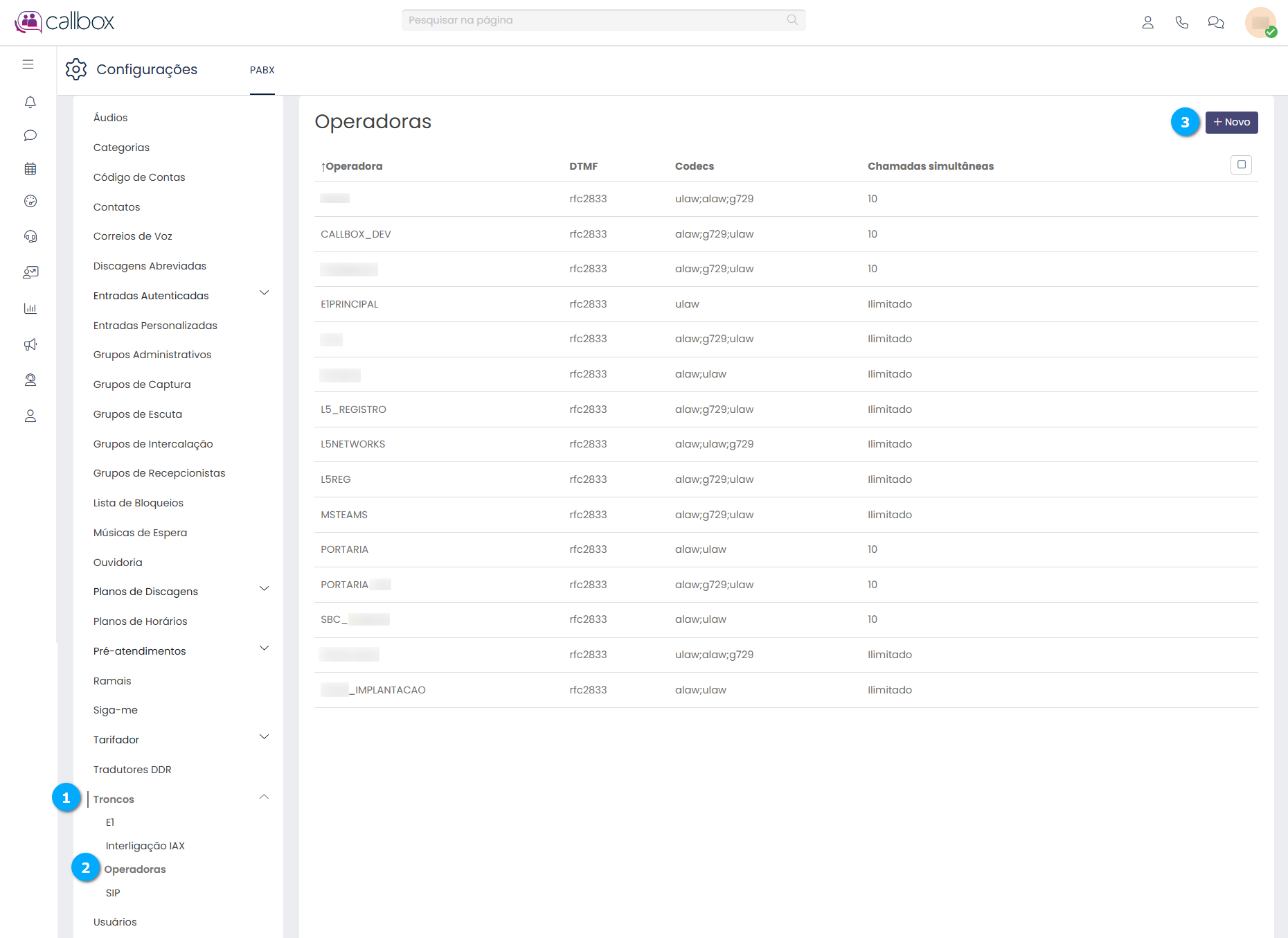The image size is (1288, 938).
Task: Select Ramais in the settings menu
Action: [x=112, y=681]
